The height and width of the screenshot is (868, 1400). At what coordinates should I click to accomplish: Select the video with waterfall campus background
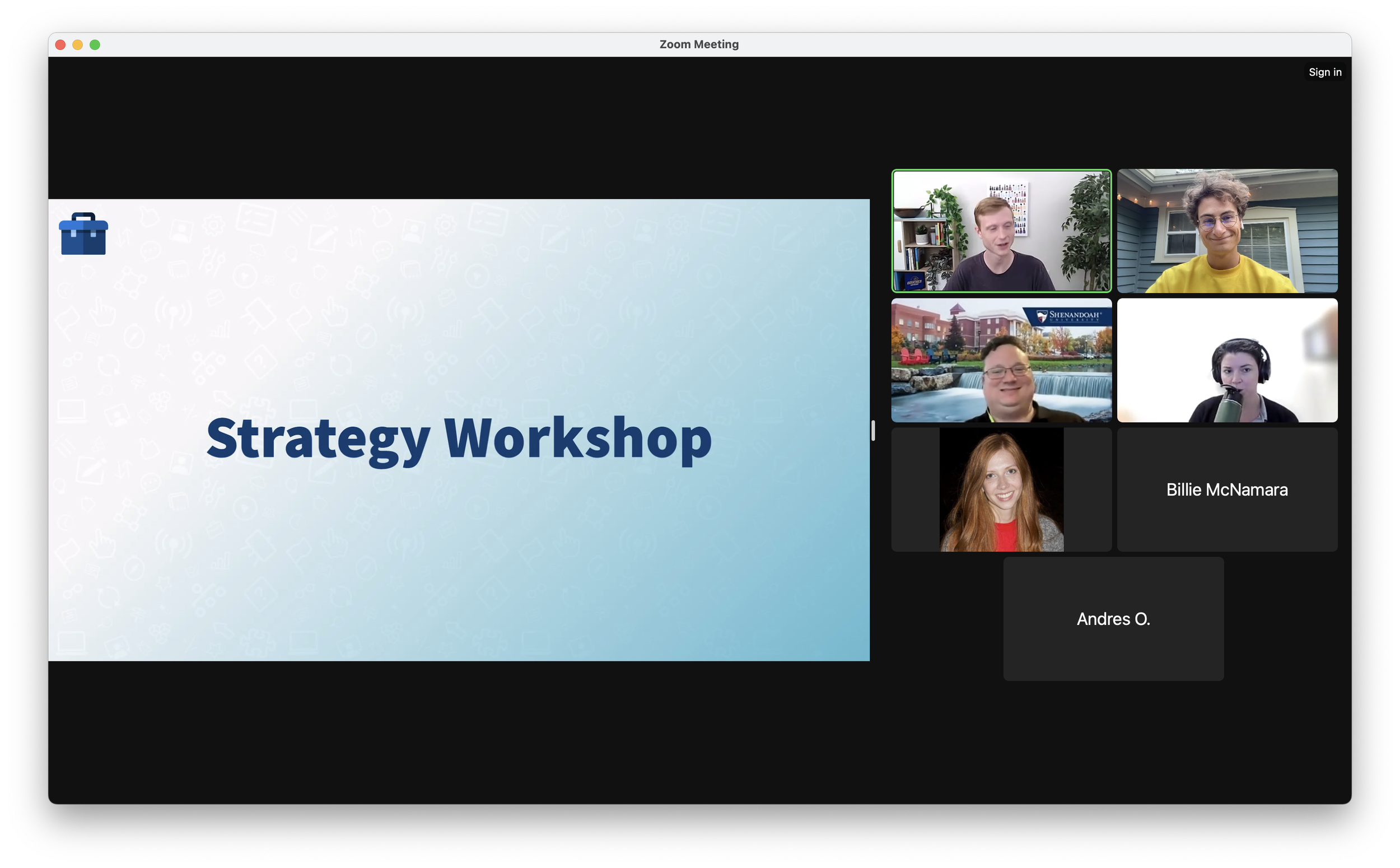(1001, 361)
